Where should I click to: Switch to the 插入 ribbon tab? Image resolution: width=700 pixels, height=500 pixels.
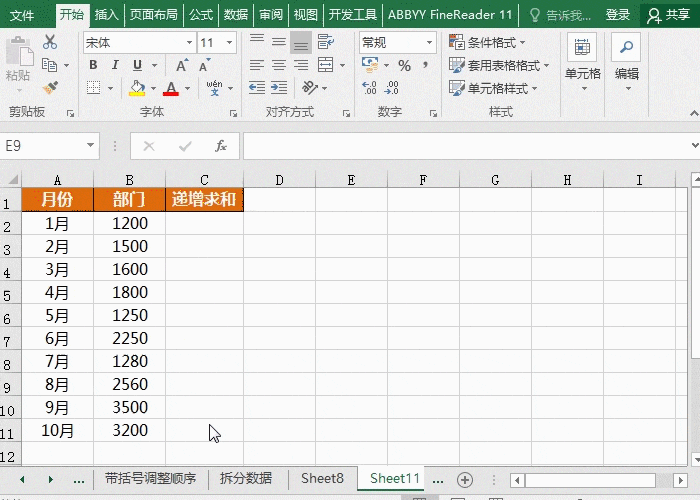coord(106,15)
